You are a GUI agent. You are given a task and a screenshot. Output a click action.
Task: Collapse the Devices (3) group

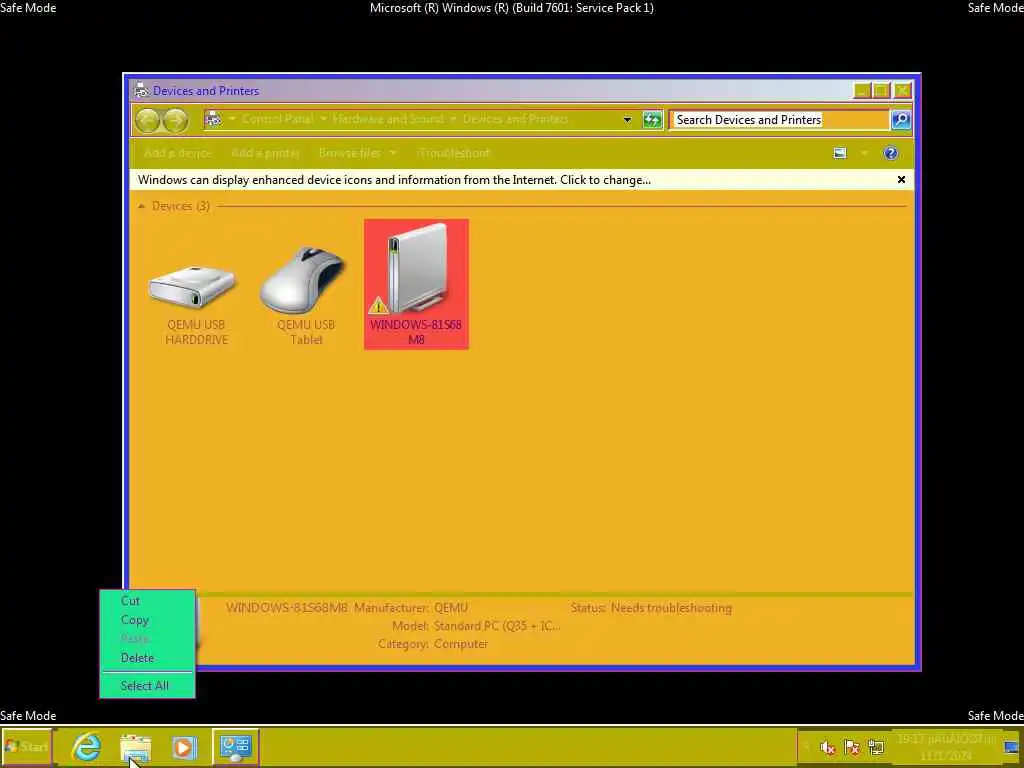tap(141, 206)
